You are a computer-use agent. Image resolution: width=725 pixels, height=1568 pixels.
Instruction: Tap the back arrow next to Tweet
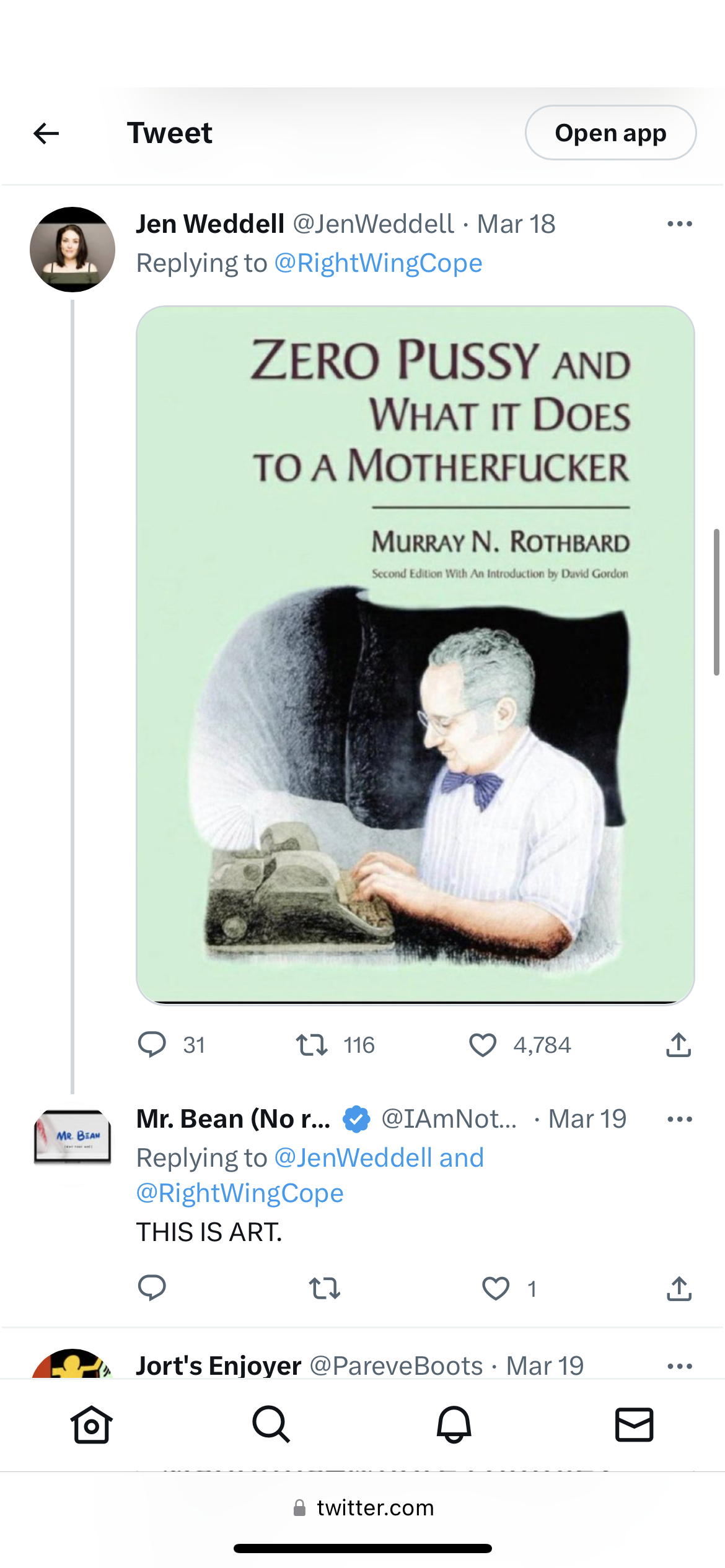click(x=46, y=133)
